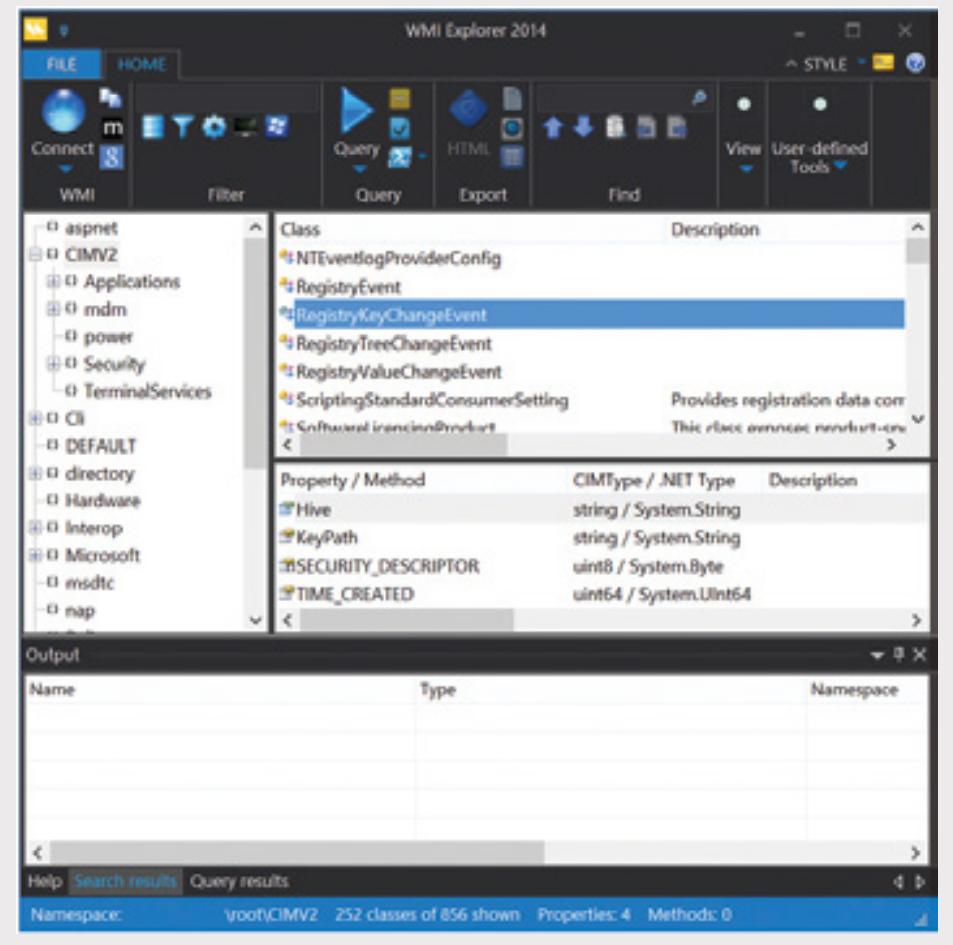Click the blue Query play icon
The image size is (953, 945).
356,111
